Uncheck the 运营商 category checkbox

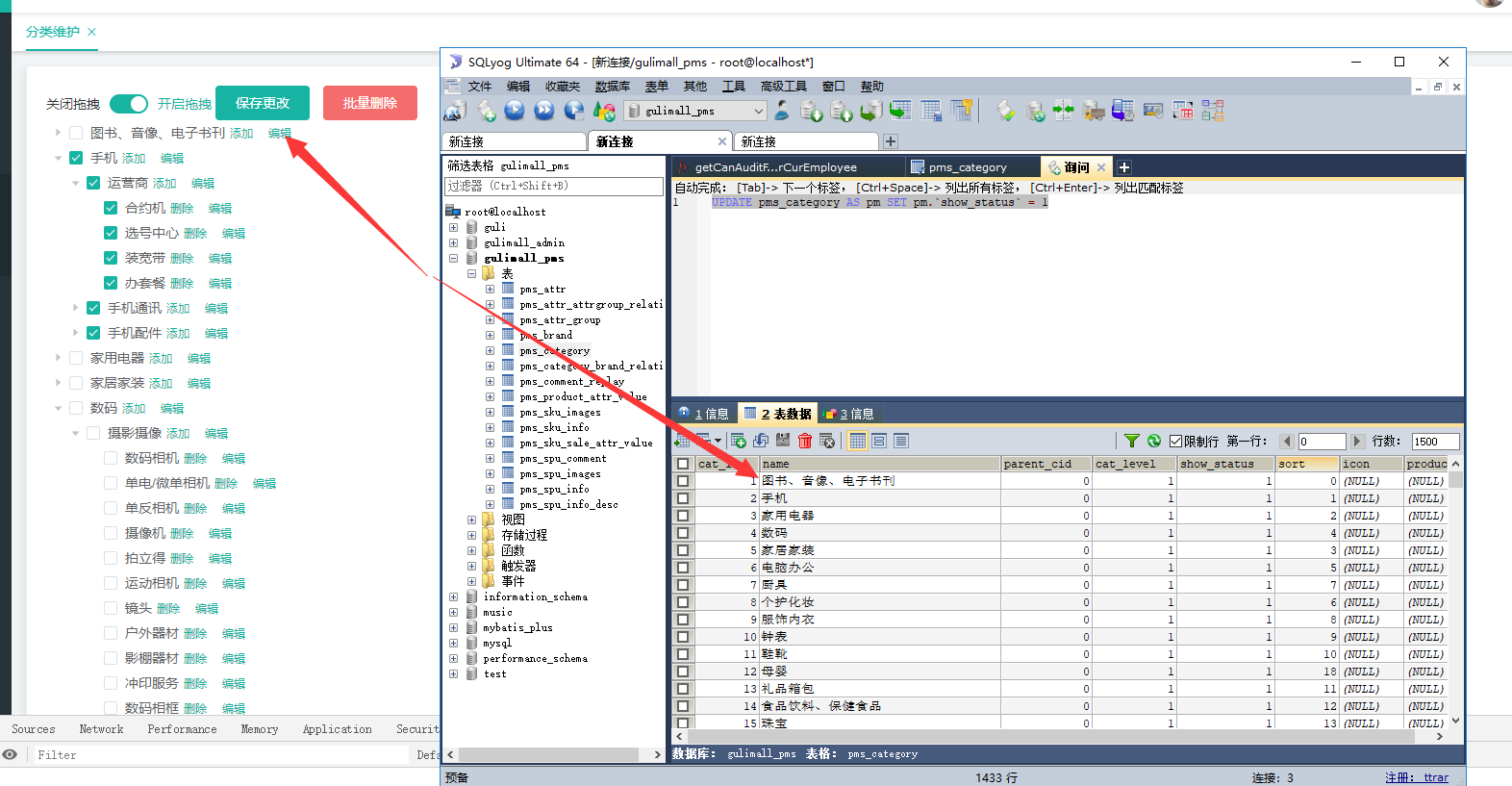coord(93,183)
